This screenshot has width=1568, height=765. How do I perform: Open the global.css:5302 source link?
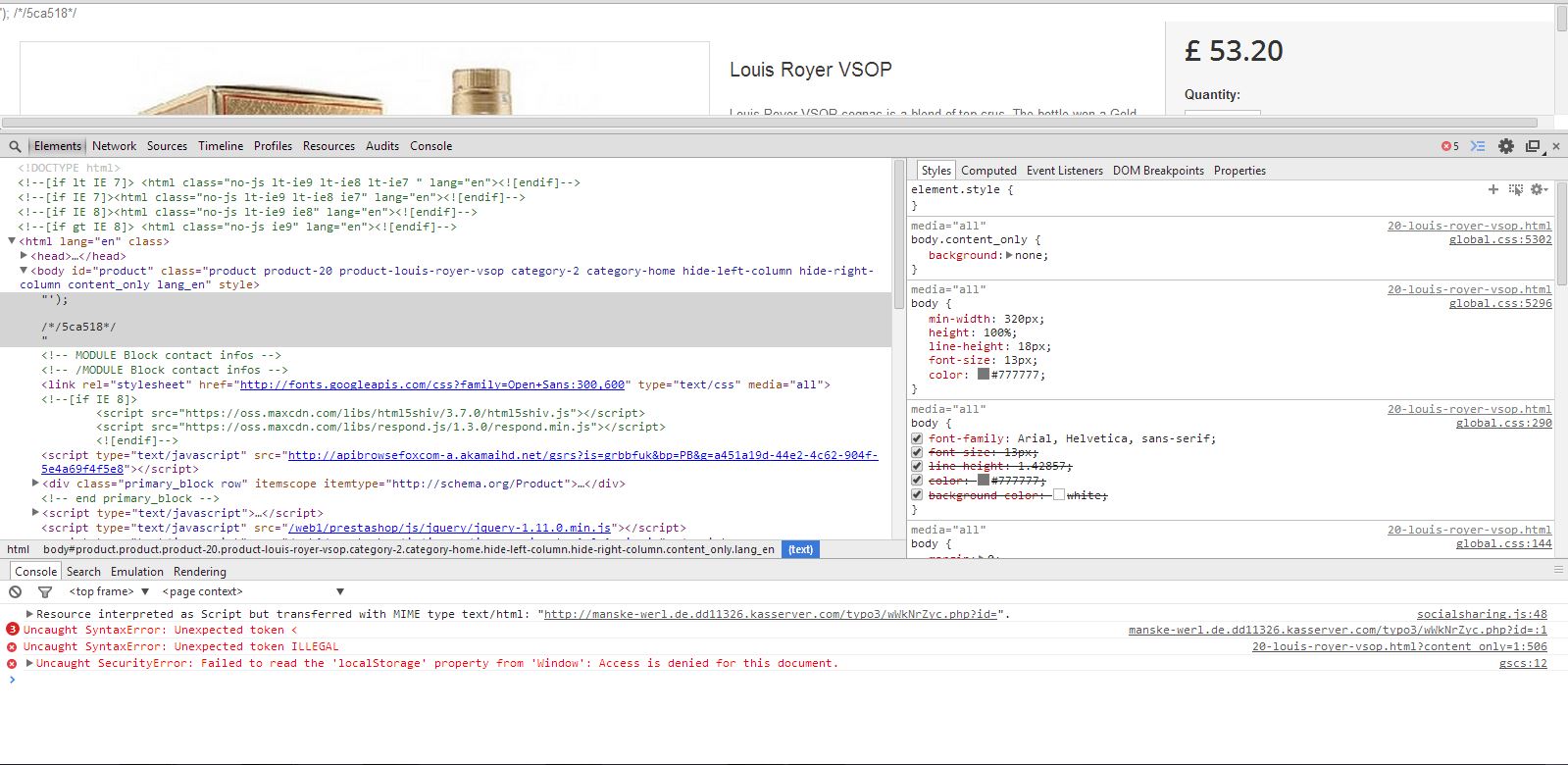(x=1499, y=240)
